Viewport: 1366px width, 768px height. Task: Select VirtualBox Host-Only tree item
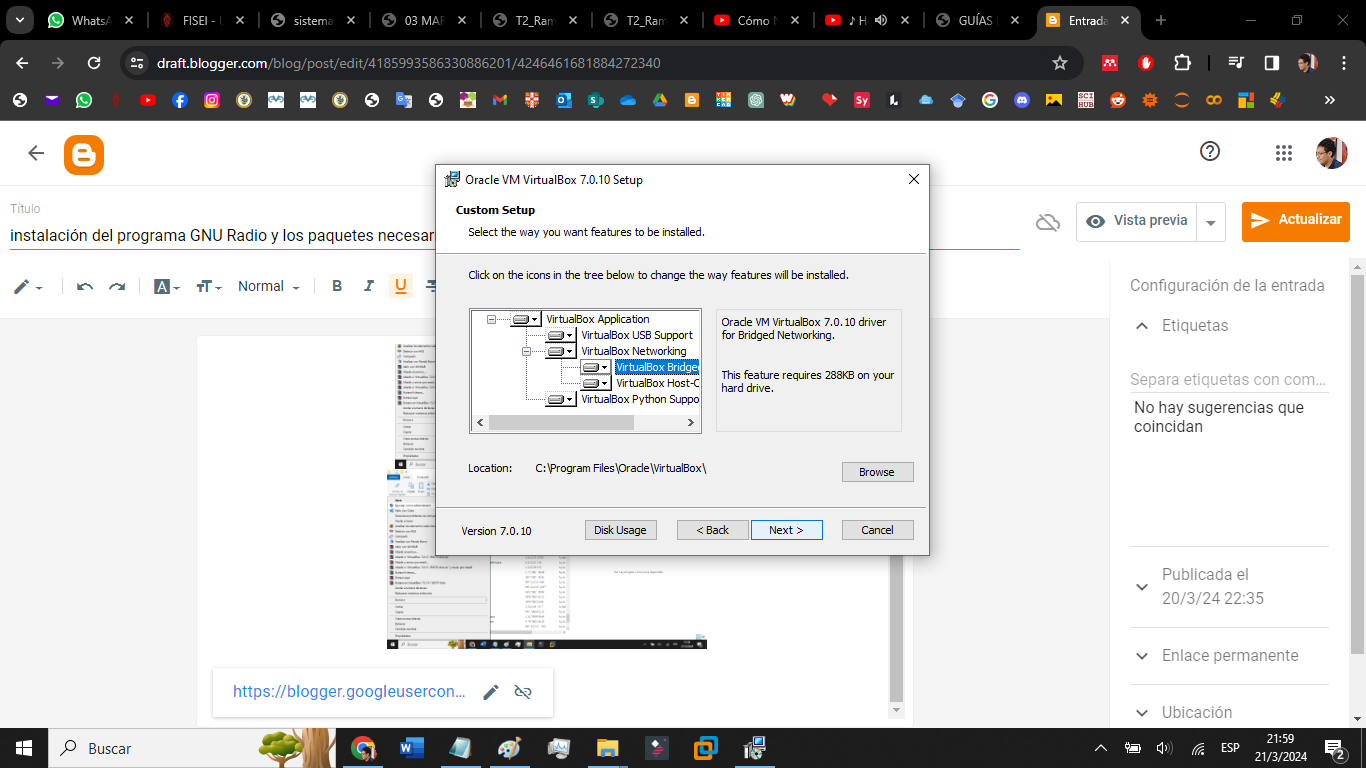(657, 383)
